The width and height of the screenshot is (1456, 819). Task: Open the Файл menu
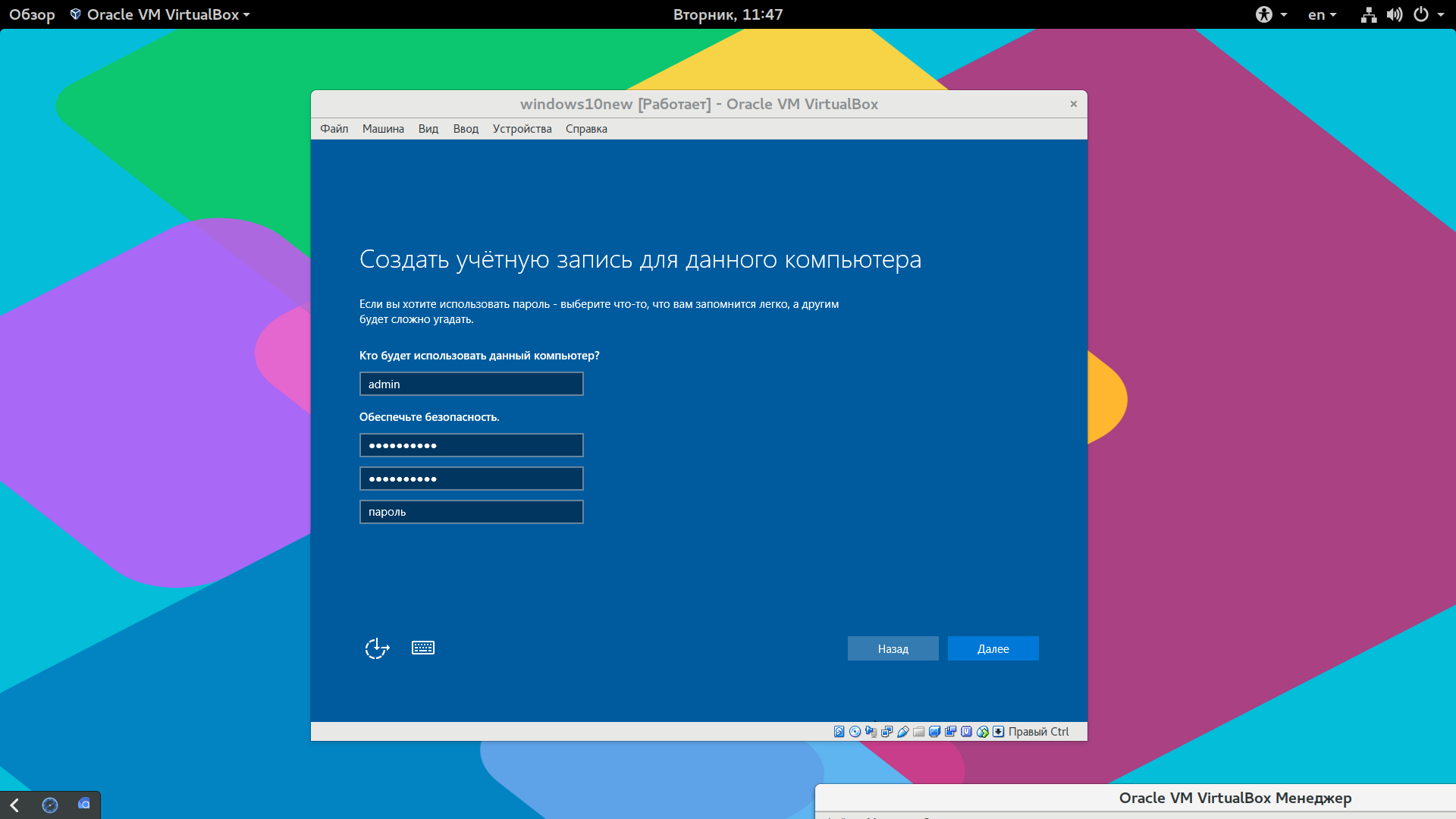point(334,129)
